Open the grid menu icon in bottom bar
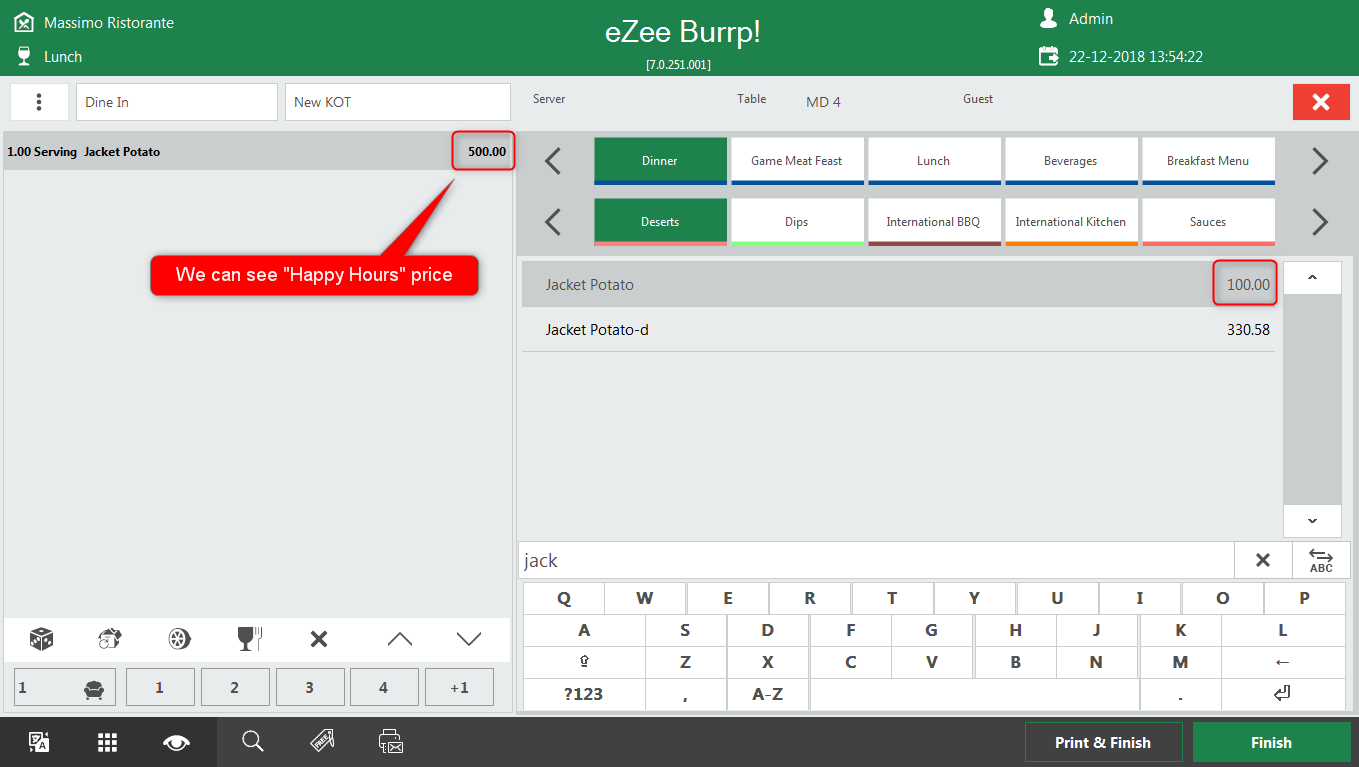Image resolution: width=1359 pixels, height=767 pixels. tap(108, 742)
